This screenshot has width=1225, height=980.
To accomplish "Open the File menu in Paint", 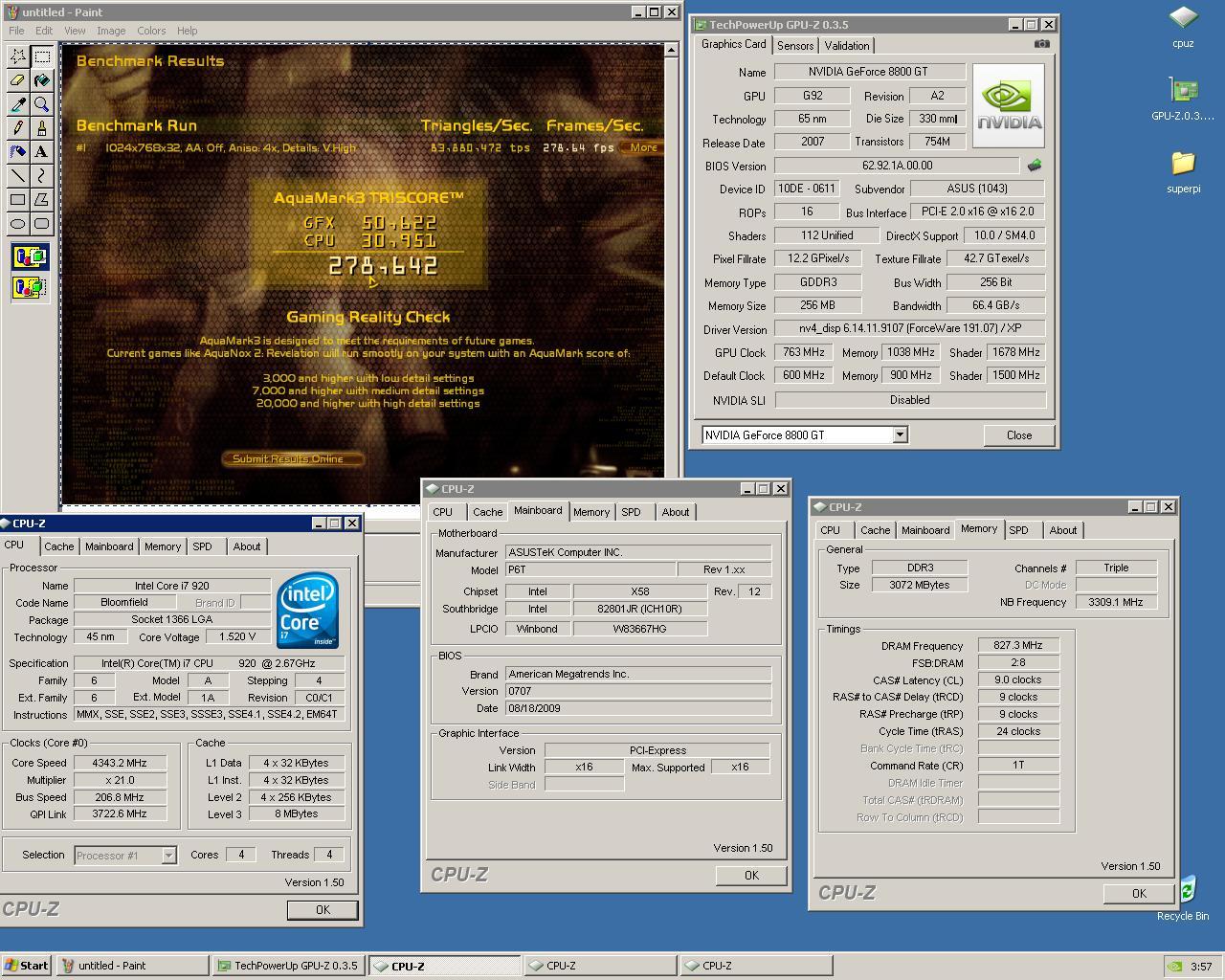I will click(16, 31).
